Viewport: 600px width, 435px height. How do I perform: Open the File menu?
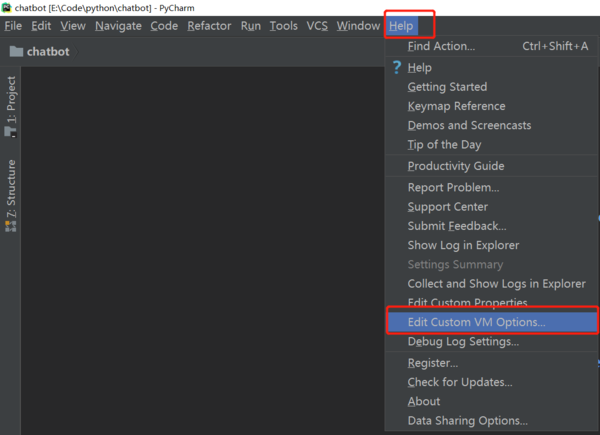(x=13, y=26)
